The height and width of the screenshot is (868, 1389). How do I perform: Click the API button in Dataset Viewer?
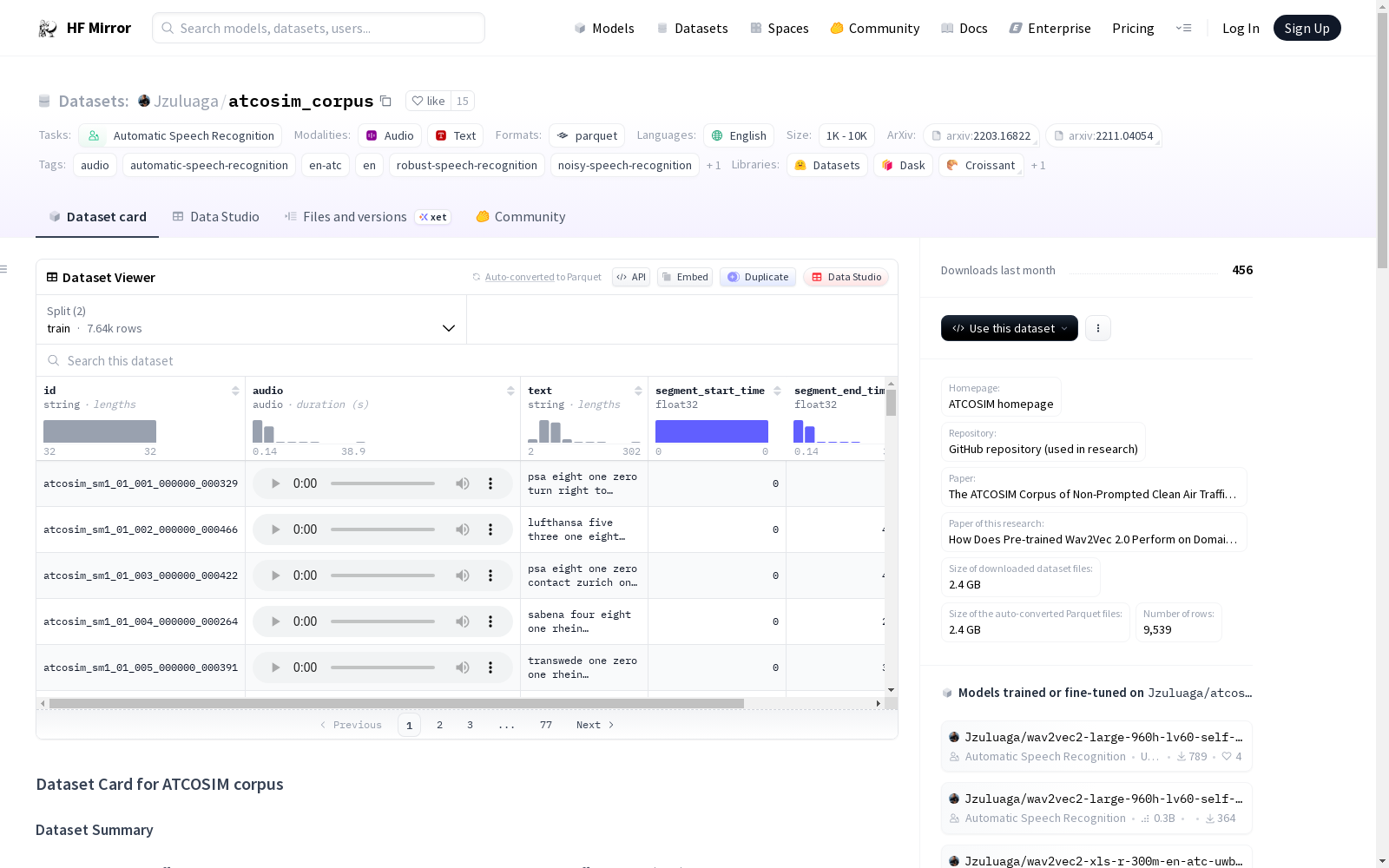point(631,277)
